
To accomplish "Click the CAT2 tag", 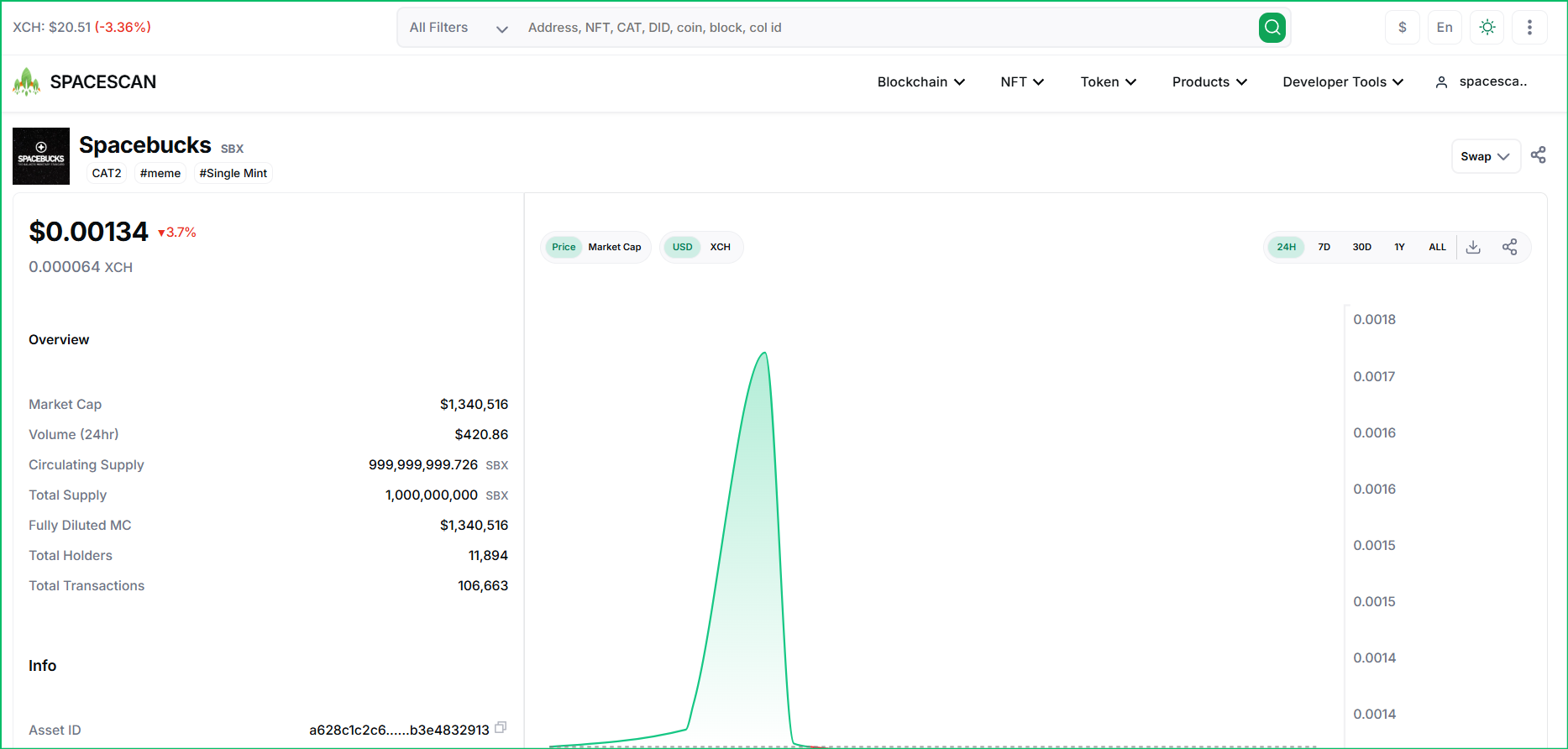I will (x=107, y=173).
